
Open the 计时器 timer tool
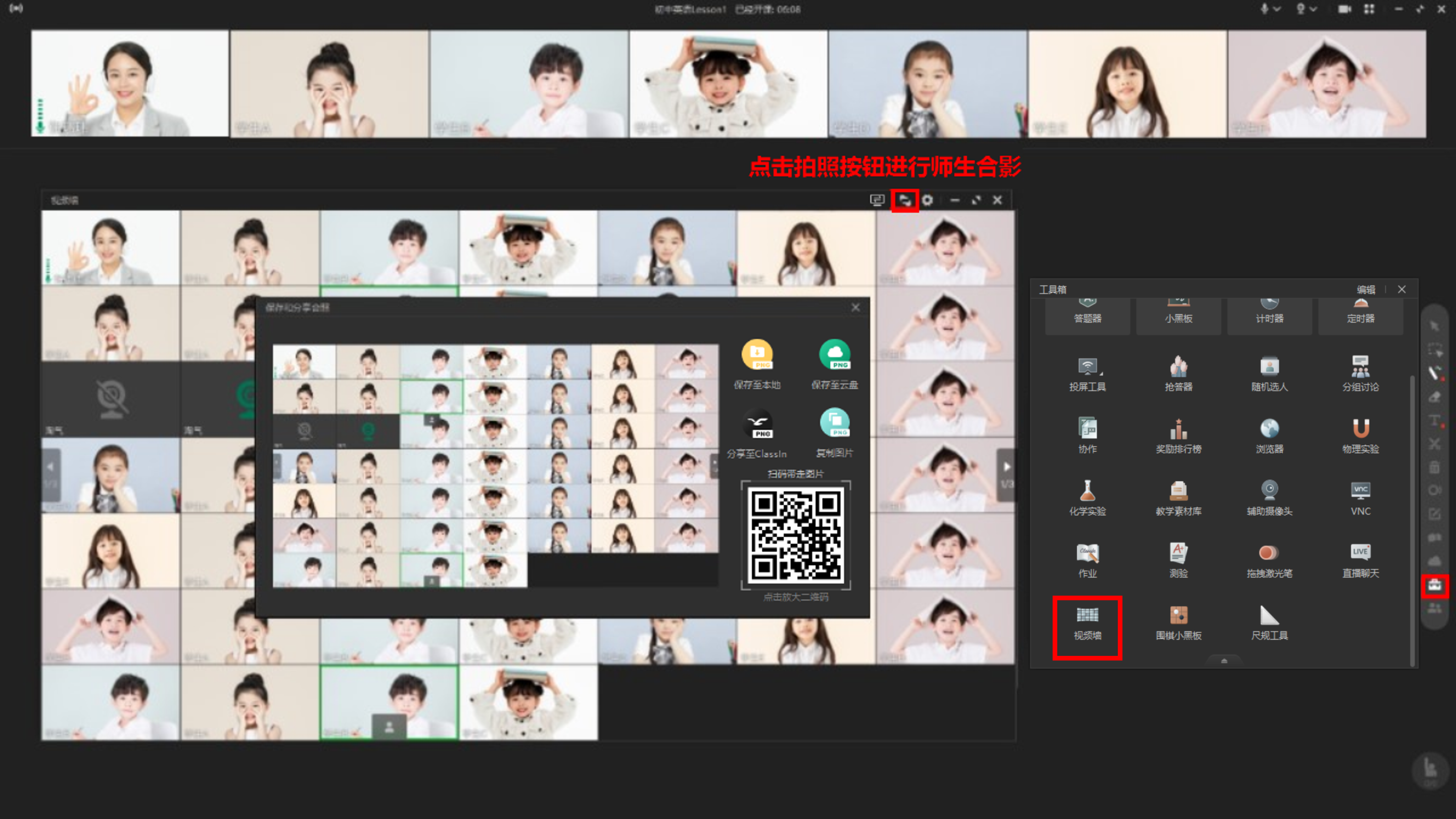point(1269,317)
